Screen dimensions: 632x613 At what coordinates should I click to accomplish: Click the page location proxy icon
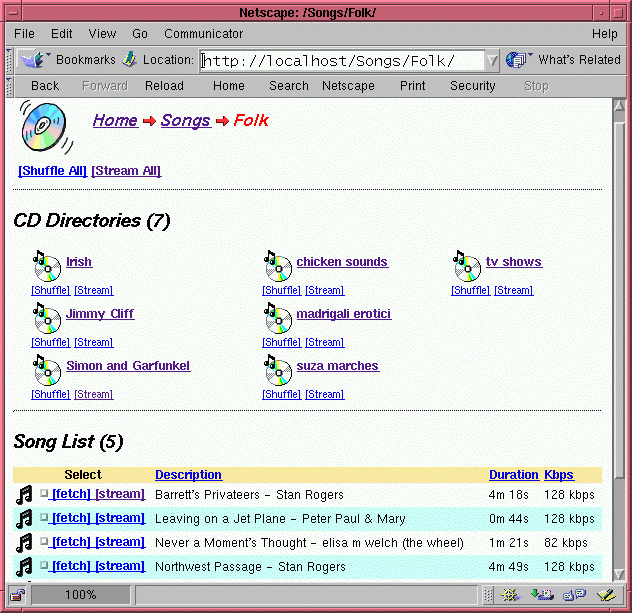[130, 59]
